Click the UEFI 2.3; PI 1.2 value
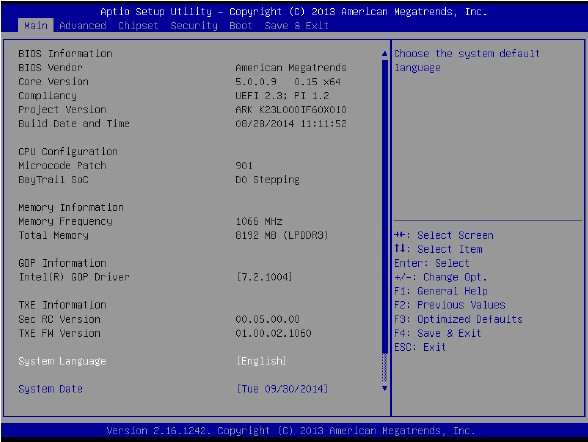 [282, 96]
